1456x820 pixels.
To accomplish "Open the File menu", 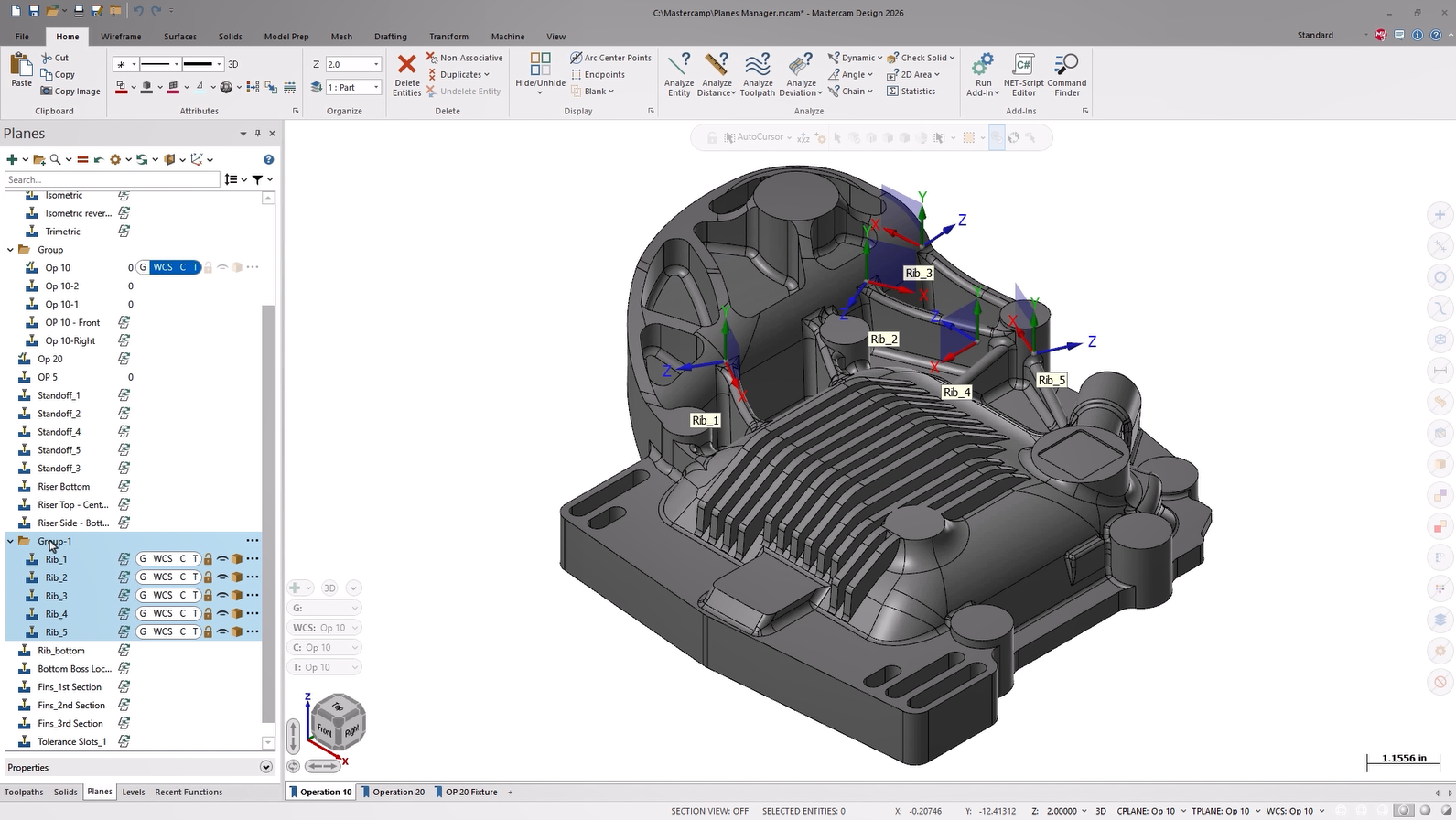I will click(x=22, y=37).
